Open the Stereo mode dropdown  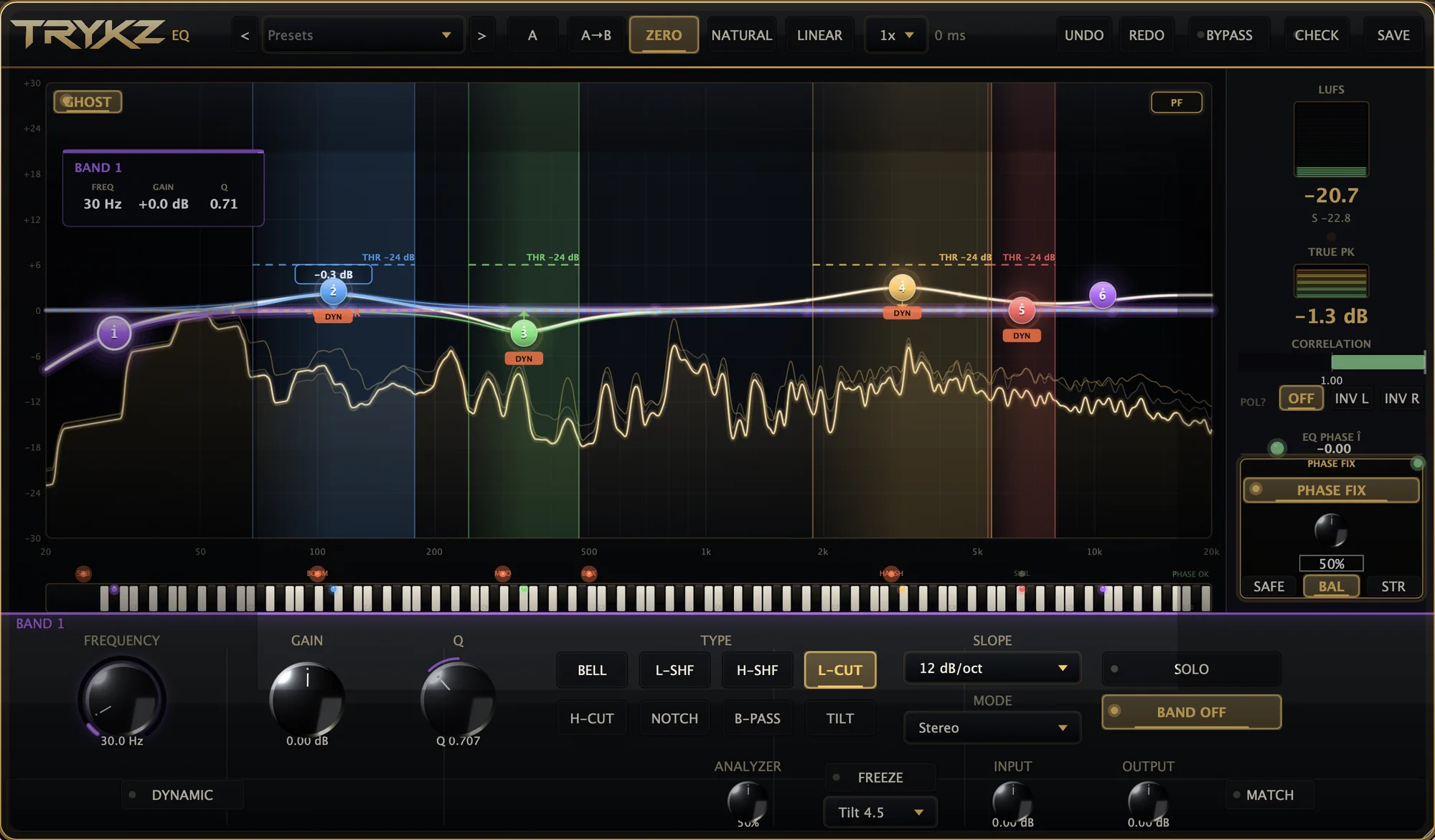point(992,728)
